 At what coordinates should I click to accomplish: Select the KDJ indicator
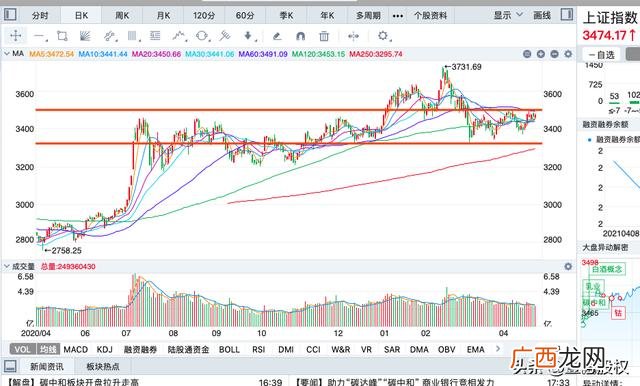pyautogui.click(x=104, y=349)
